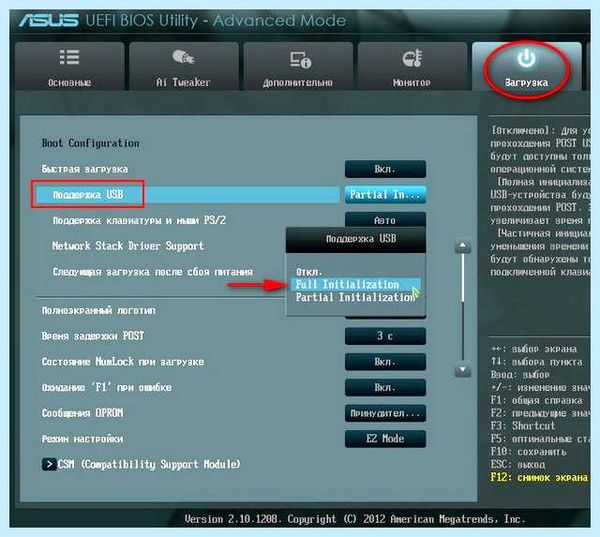Change the POST delay 3 с value
600x537 pixels.
point(385,336)
